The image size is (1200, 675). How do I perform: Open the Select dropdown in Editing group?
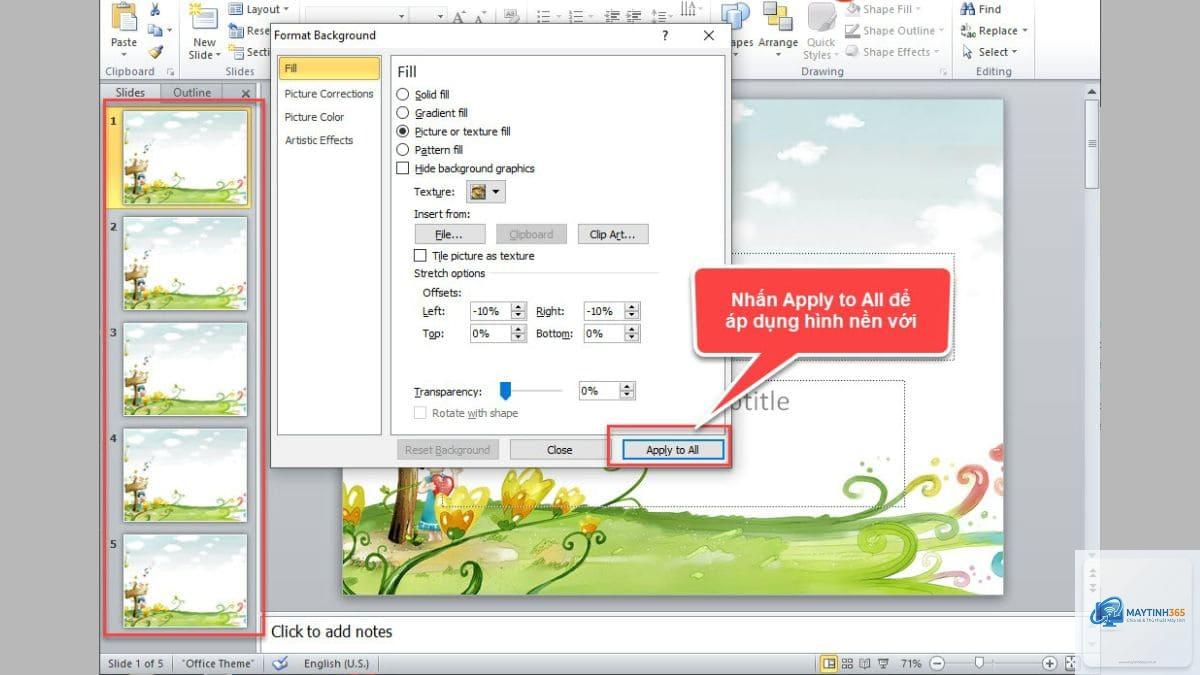coord(989,52)
